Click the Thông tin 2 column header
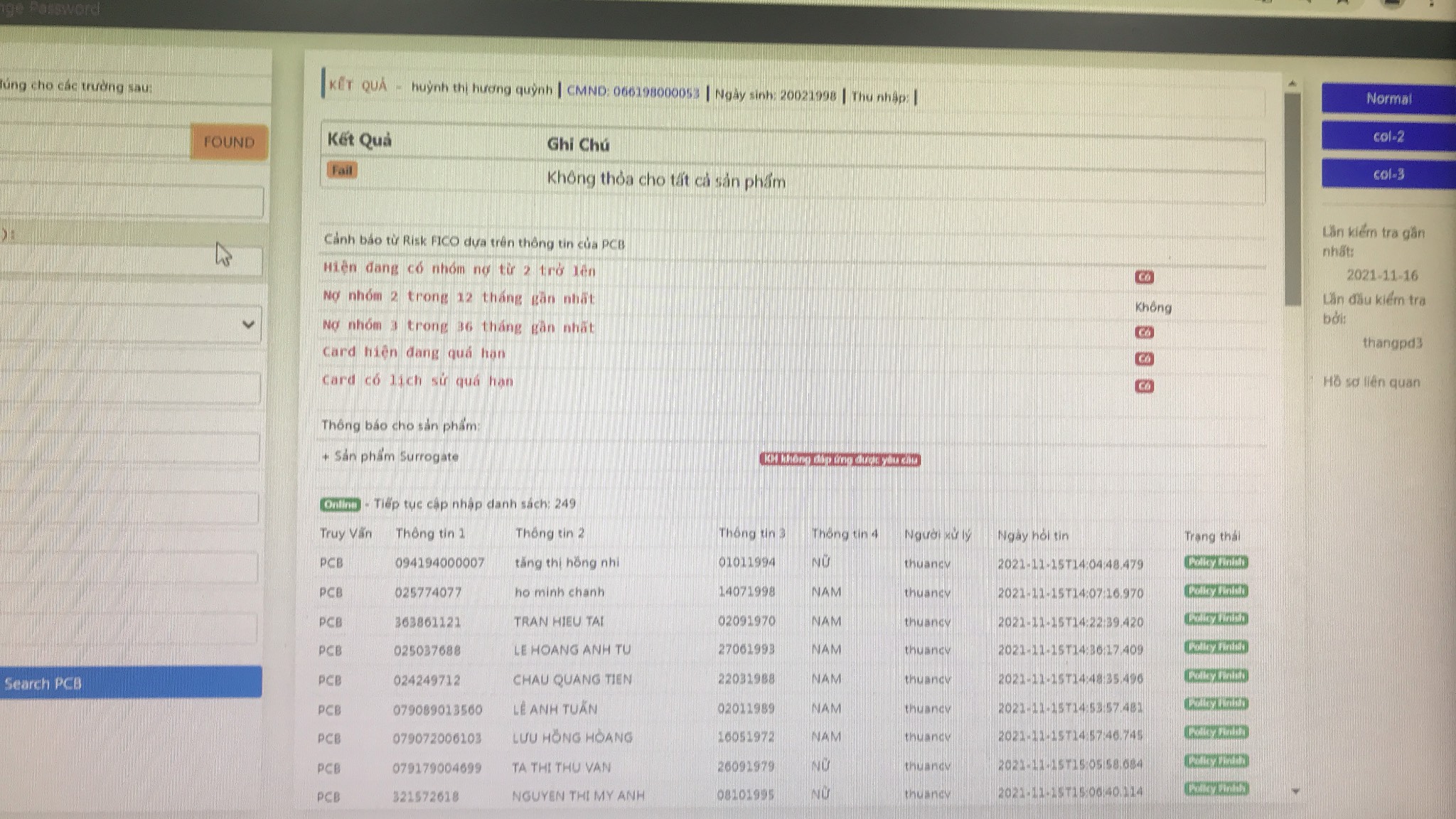Image resolution: width=1456 pixels, height=819 pixels. coord(550,533)
